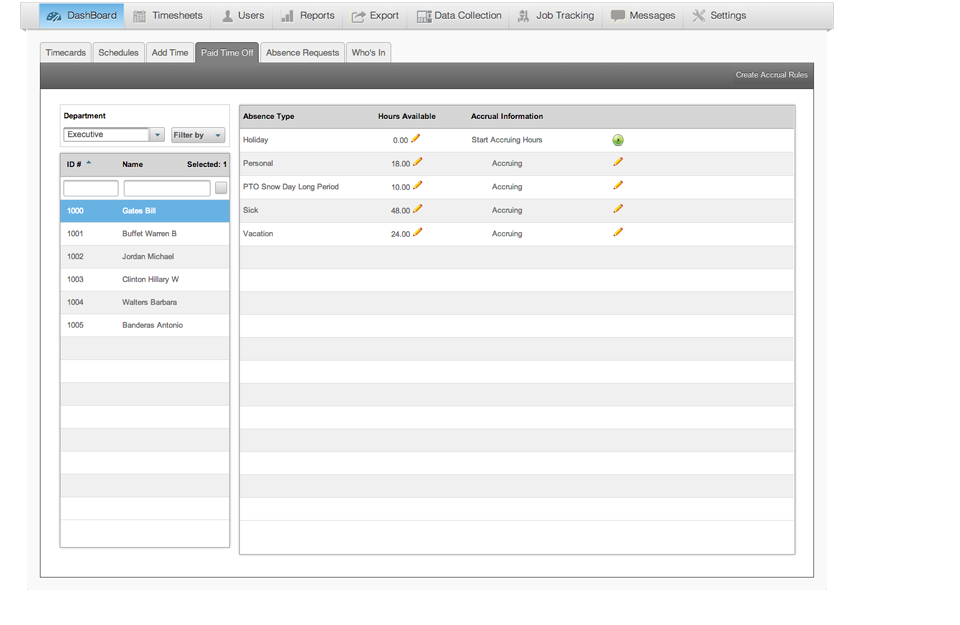Image resolution: width=960 pixels, height=625 pixels.
Task: Click Create Accrual Rules link
Action: (771, 75)
